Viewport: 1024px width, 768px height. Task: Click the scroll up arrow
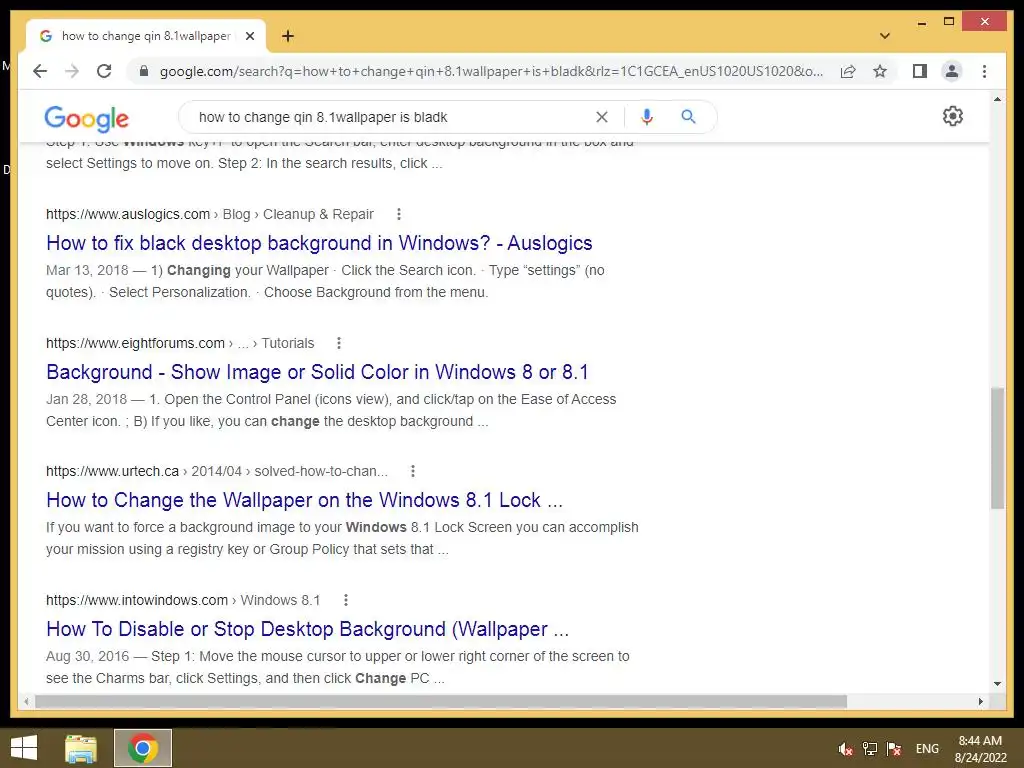[x=997, y=99]
